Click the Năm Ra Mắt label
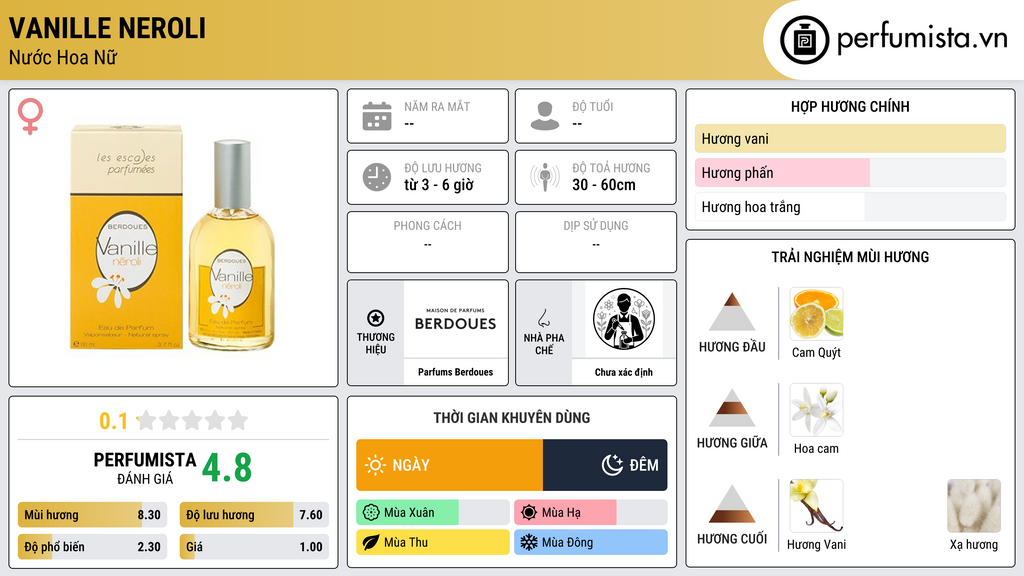 437,106
